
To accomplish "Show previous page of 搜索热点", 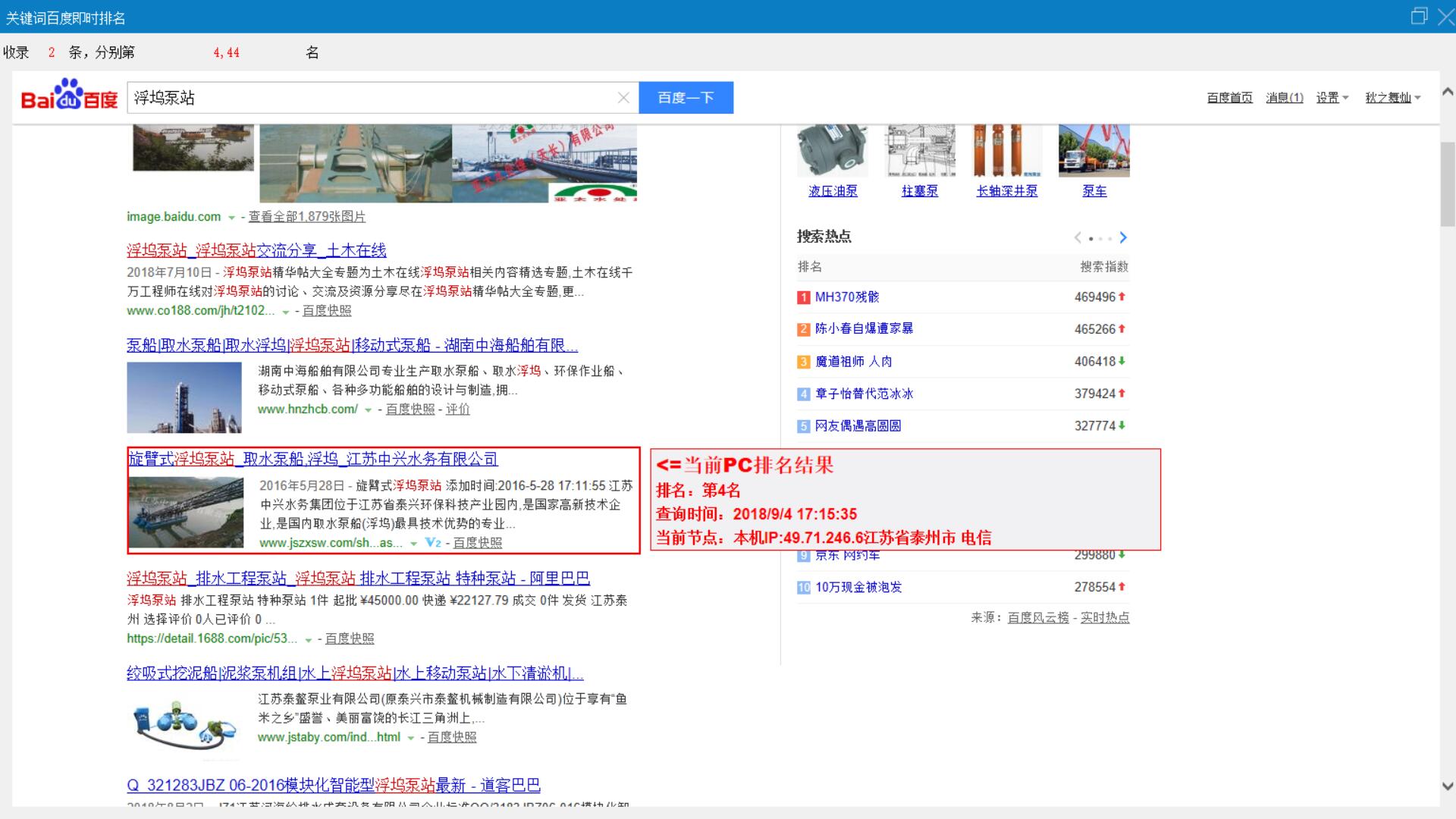I will (x=1078, y=237).
